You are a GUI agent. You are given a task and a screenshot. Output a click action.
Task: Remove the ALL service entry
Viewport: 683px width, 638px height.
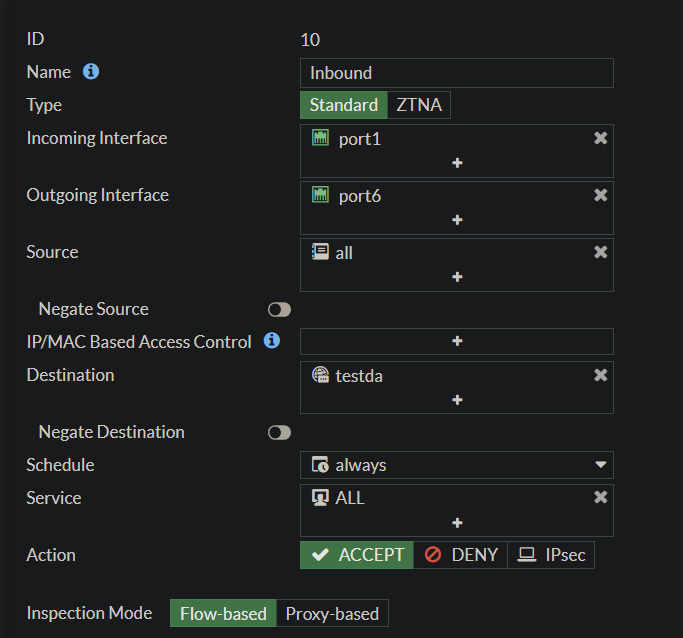tap(600, 497)
